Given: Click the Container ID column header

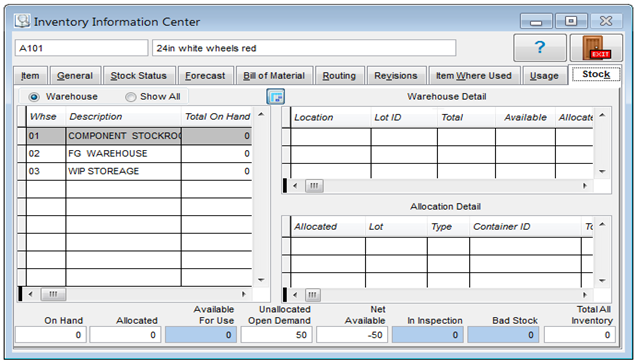Looking at the screenshot, I should [525, 227].
